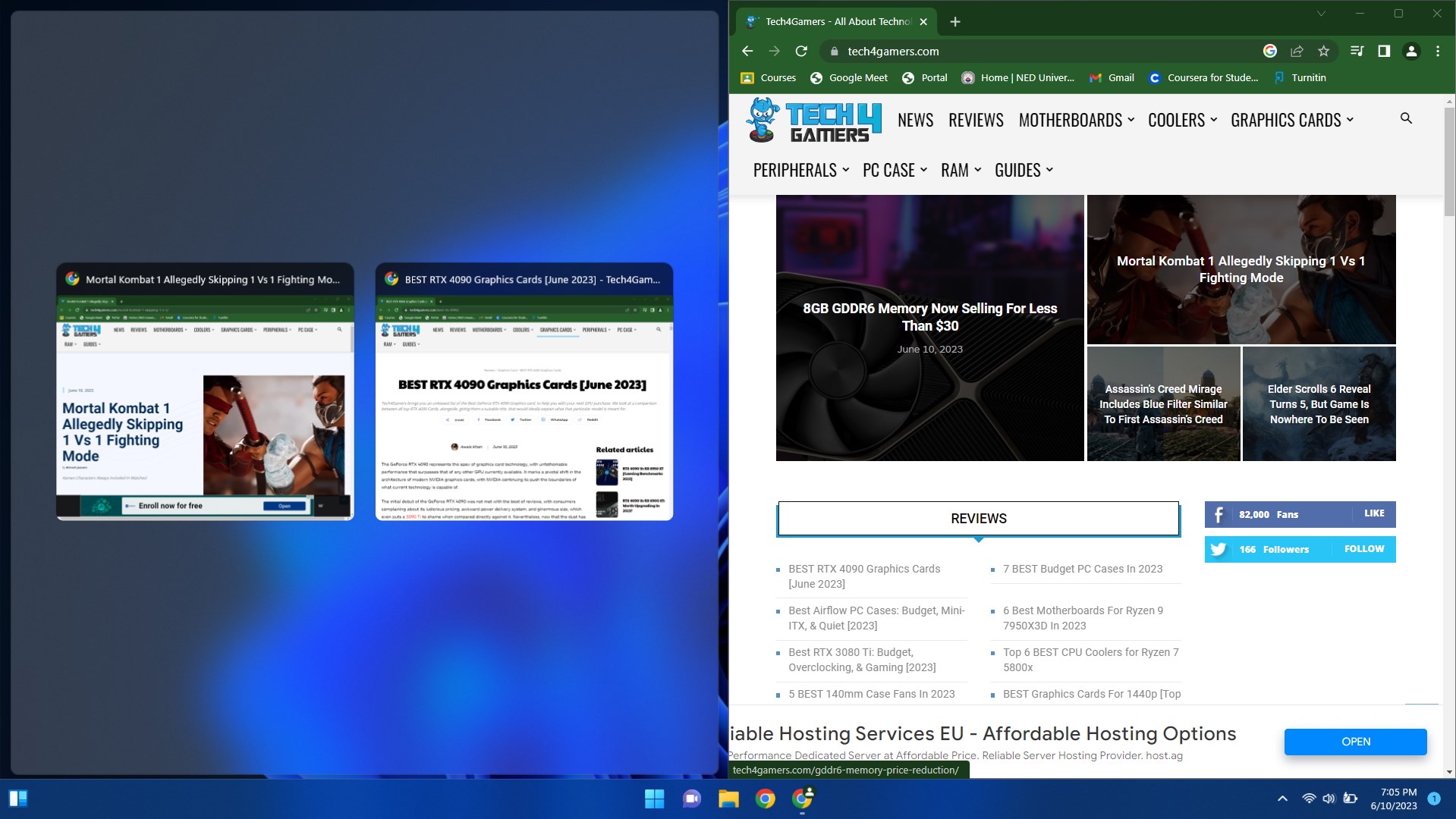Open the Gmail bookmark
Viewport: 1456px width, 819px height.
[x=1112, y=77]
